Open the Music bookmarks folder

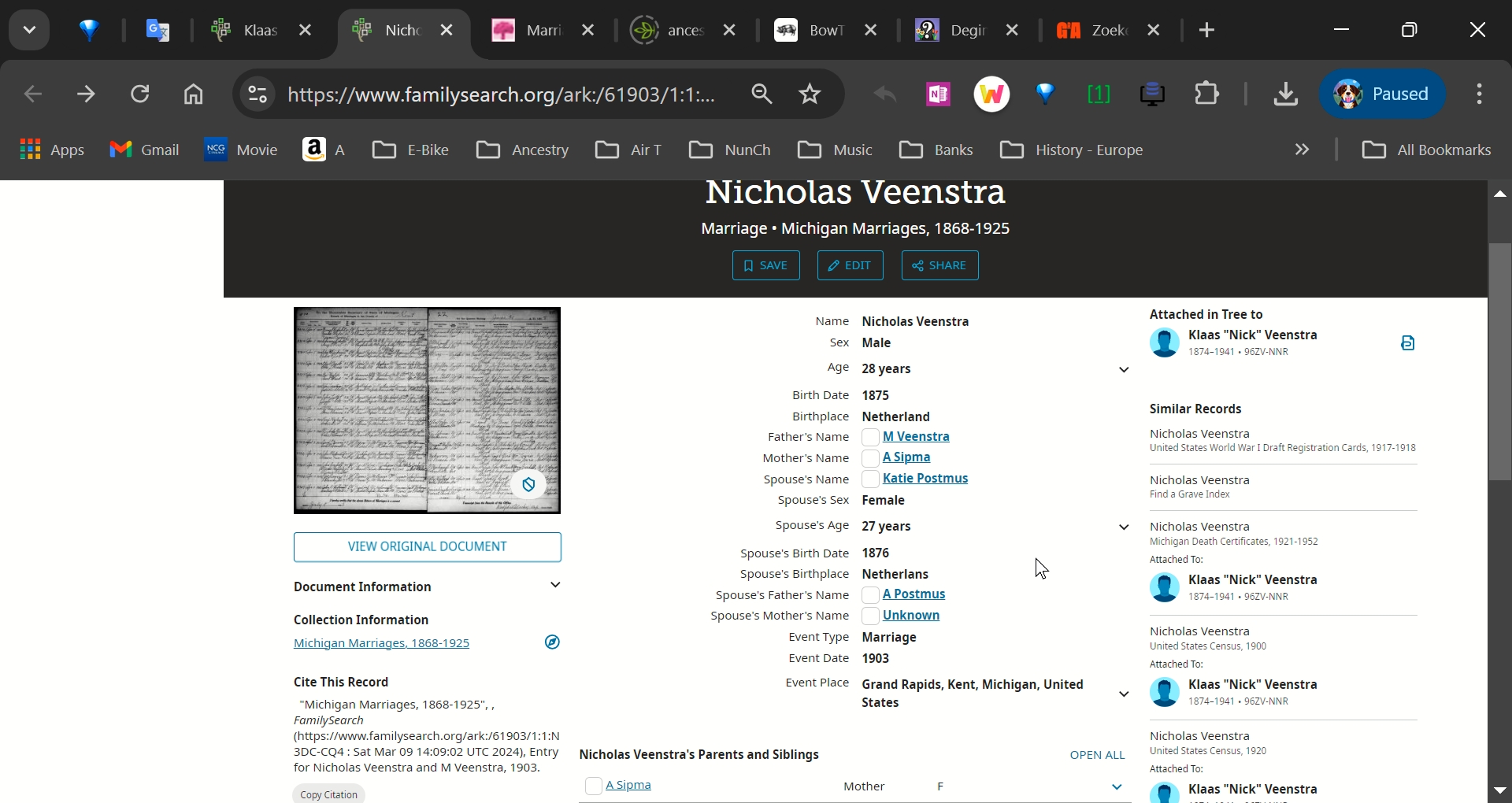pyautogui.click(x=835, y=150)
